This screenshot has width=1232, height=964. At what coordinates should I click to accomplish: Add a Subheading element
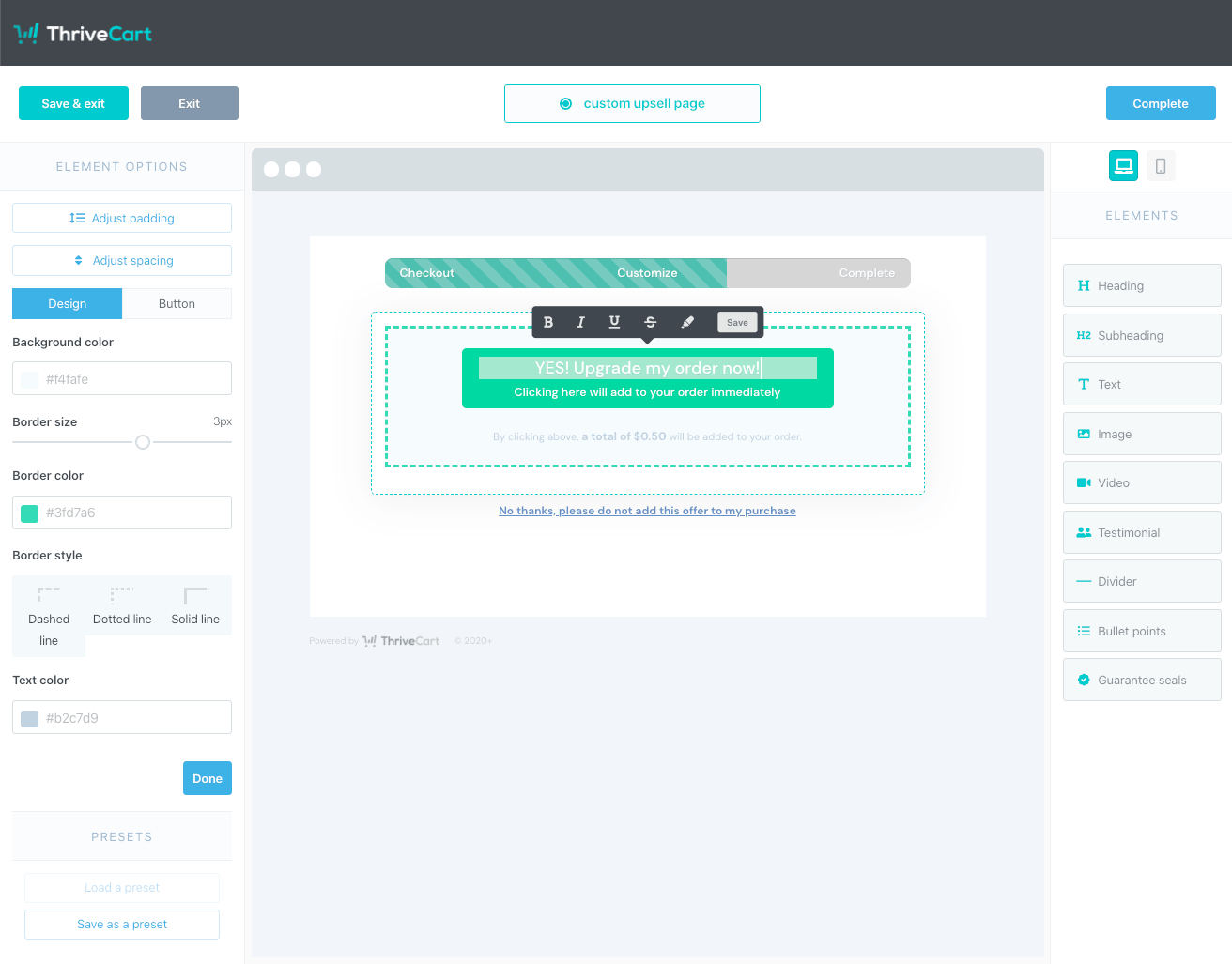click(1142, 335)
